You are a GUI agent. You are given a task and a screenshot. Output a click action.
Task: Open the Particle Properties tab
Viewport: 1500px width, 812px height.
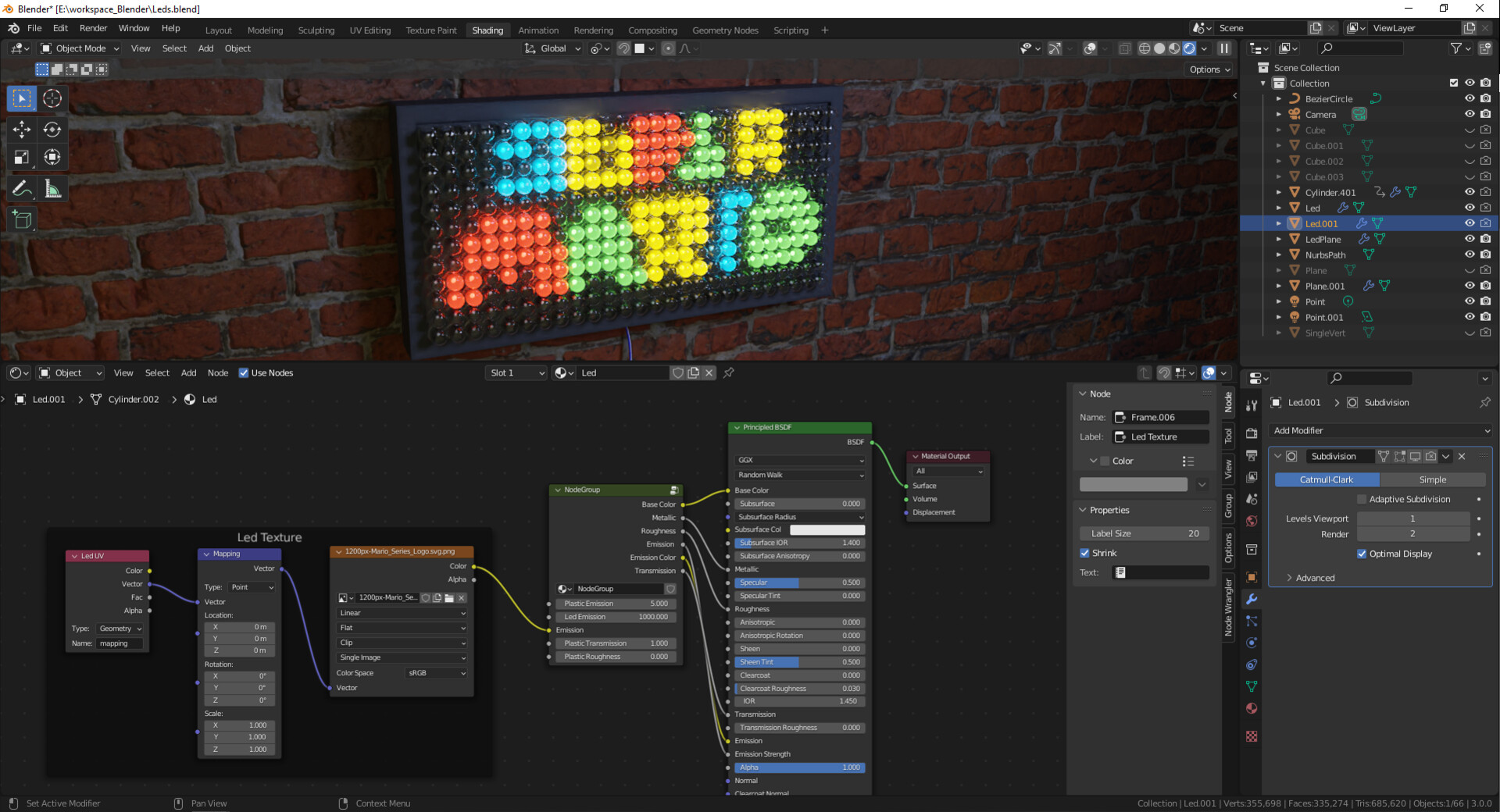point(1252,621)
